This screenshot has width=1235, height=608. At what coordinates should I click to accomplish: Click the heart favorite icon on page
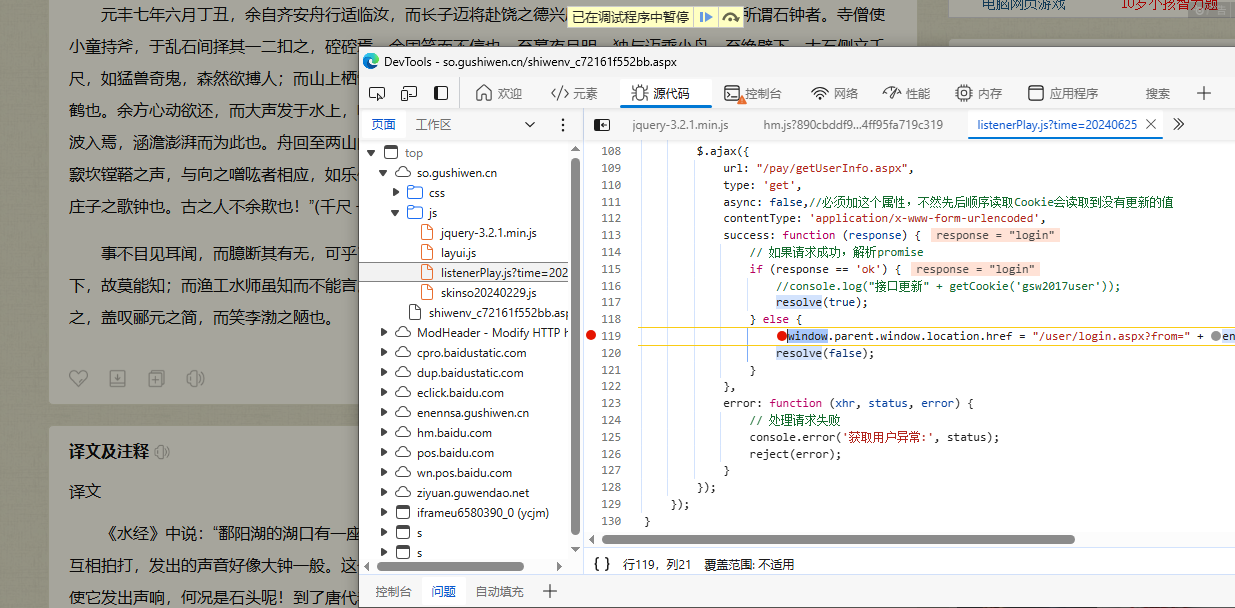(78, 378)
